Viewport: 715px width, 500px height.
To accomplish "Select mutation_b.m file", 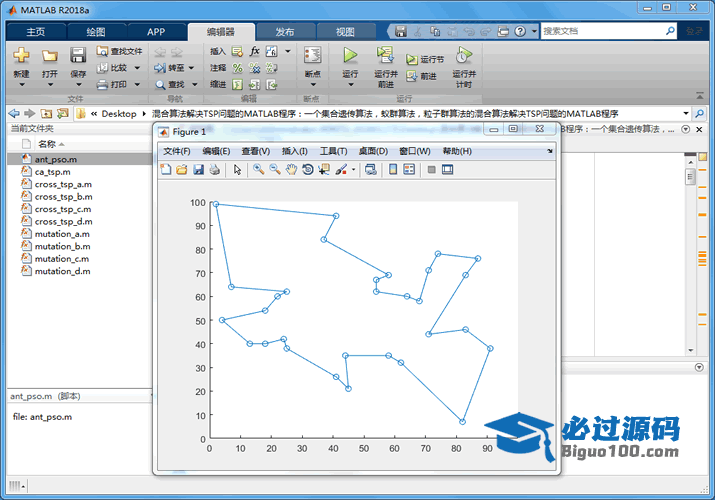I will pyautogui.click(x=80, y=246).
